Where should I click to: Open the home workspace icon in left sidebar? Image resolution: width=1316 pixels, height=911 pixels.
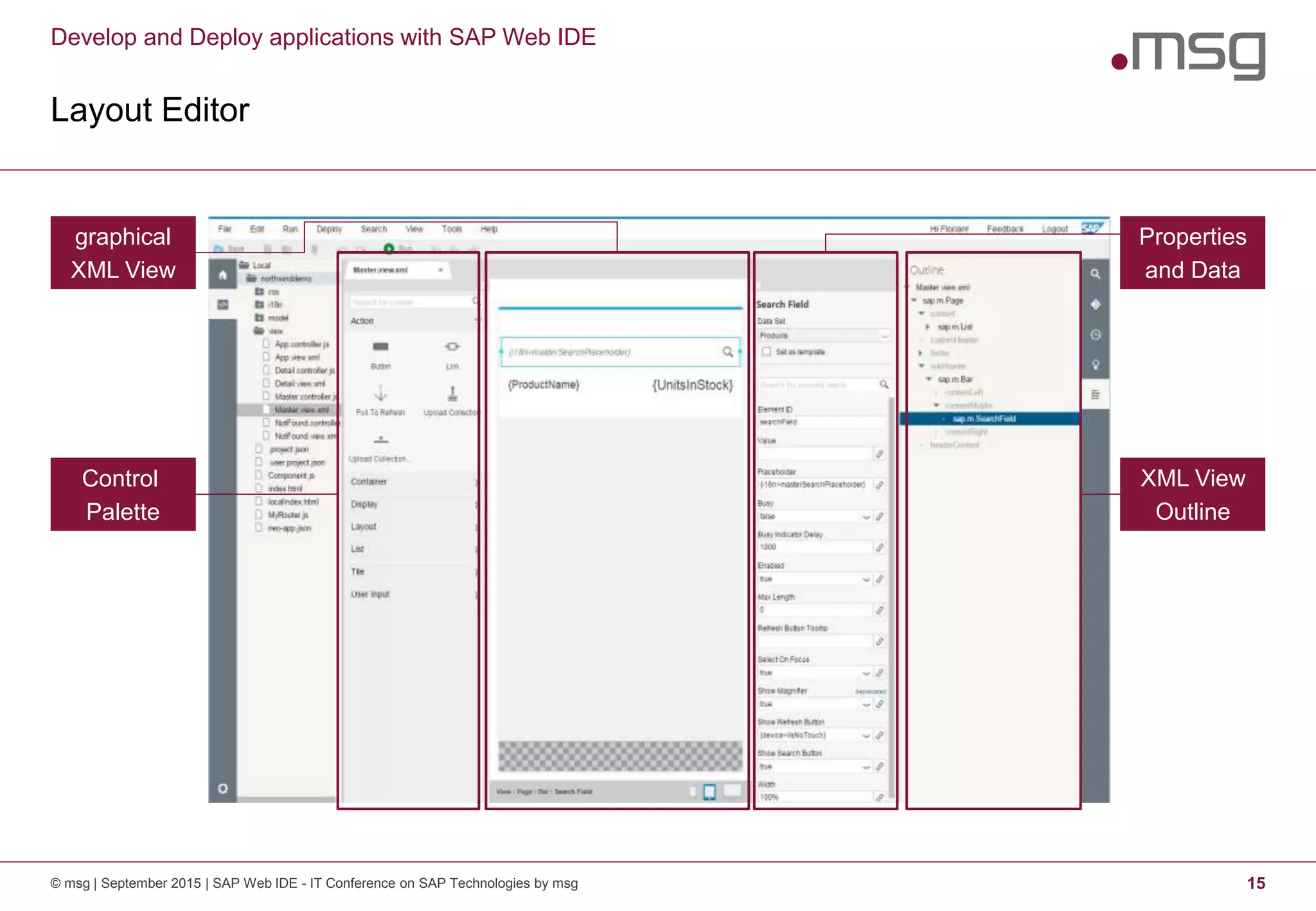click(x=222, y=276)
